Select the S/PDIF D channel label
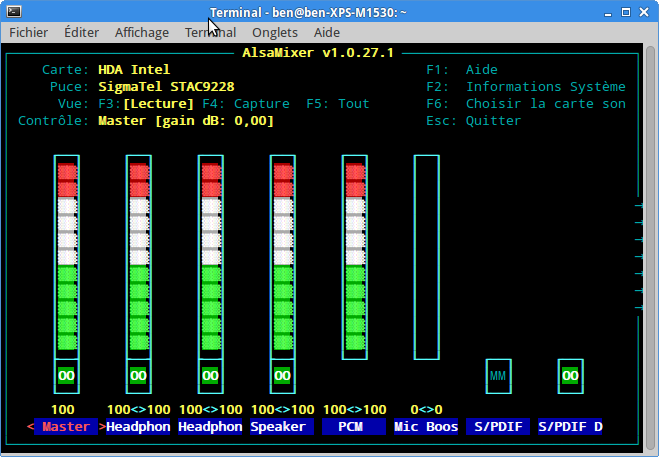 coord(570,427)
